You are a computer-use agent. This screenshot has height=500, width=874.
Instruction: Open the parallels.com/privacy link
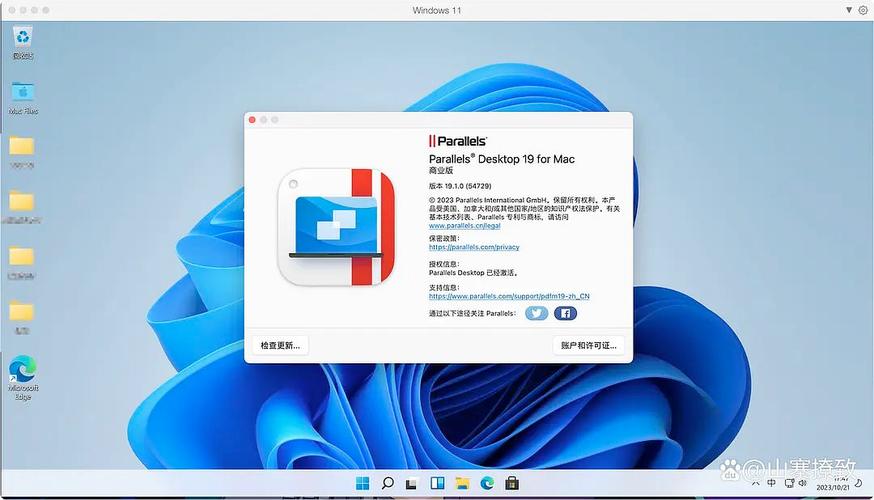pyautogui.click(x=474, y=247)
